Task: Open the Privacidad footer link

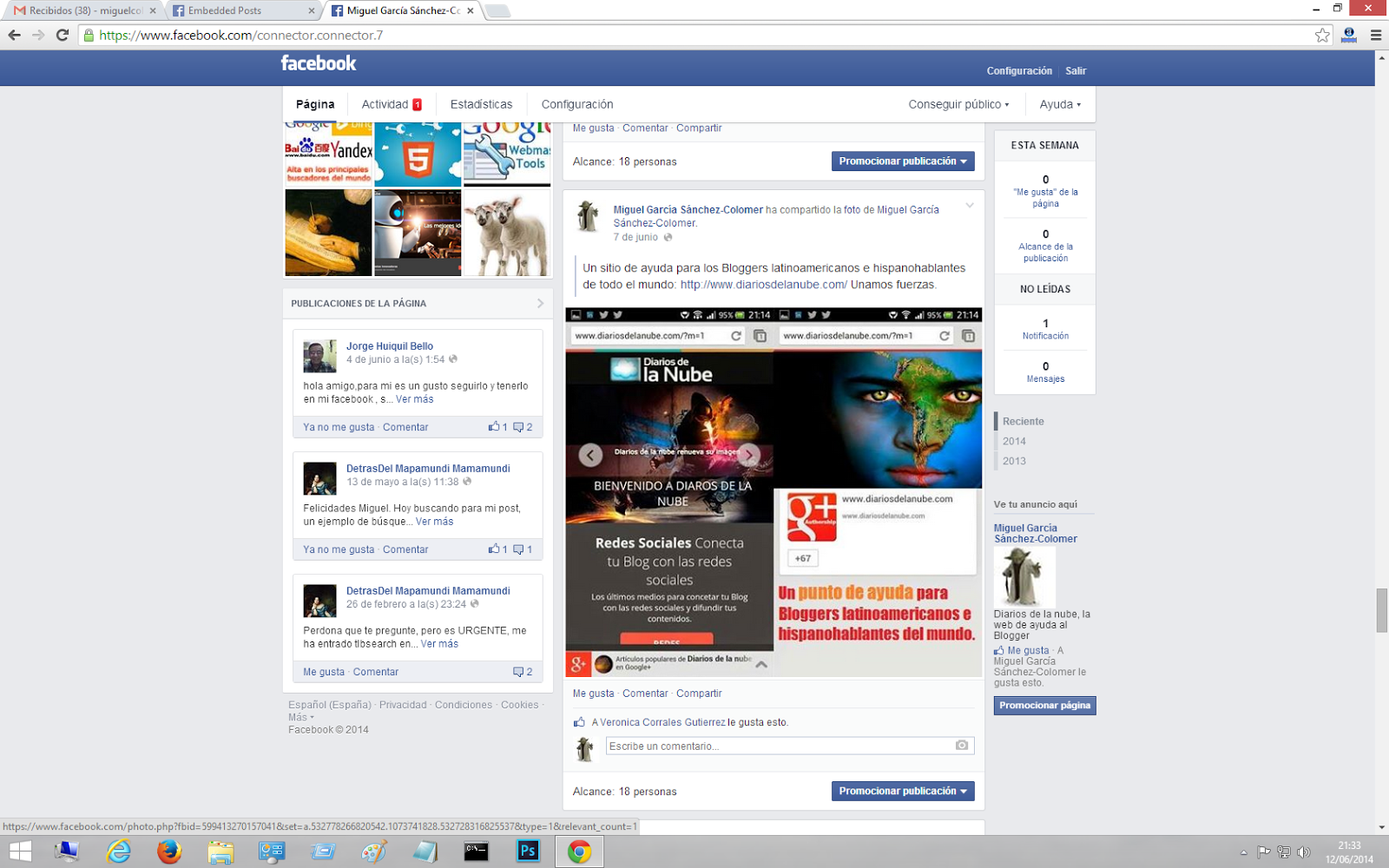Action: point(403,705)
